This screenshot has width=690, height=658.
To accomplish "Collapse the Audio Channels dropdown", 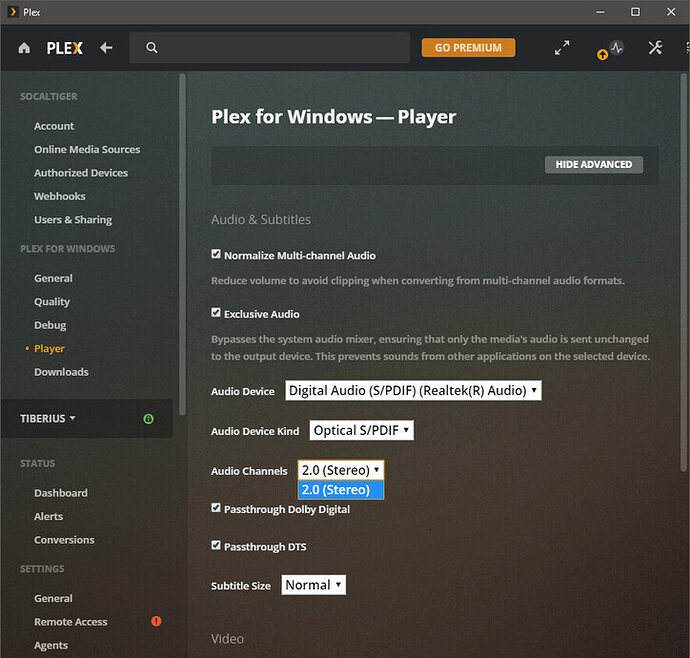I will (341, 470).
